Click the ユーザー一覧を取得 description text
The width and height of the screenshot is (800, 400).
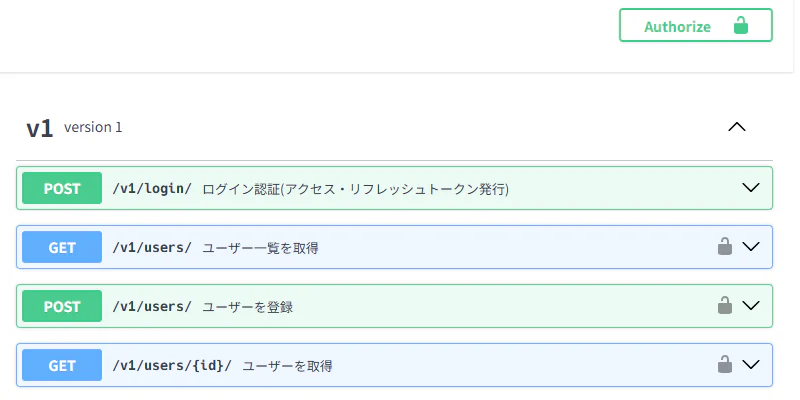click(x=260, y=247)
